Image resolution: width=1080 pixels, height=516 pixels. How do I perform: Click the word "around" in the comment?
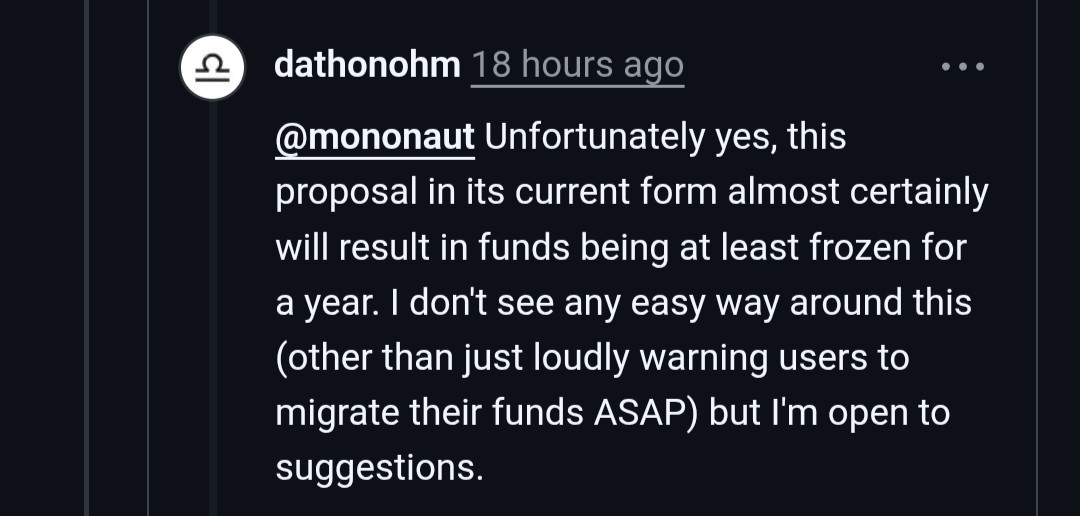pos(846,302)
